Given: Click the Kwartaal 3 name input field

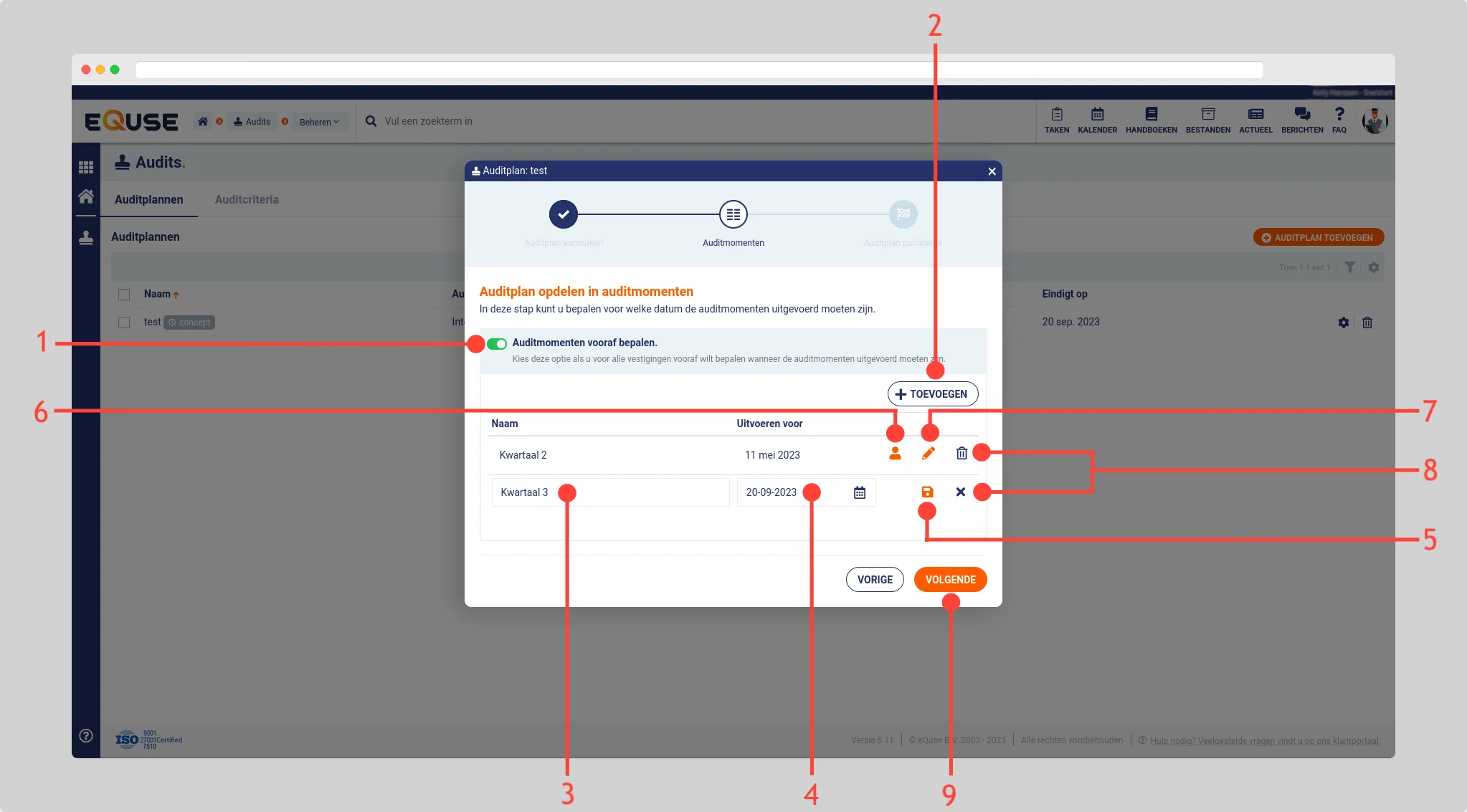Looking at the screenshot, I should click(610, 492).
